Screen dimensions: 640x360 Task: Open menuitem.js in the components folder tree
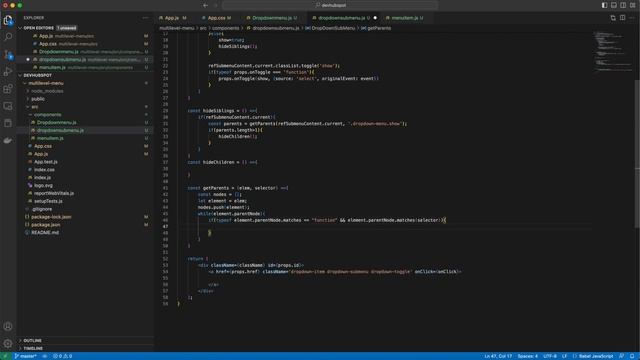[x=50, y=138]
